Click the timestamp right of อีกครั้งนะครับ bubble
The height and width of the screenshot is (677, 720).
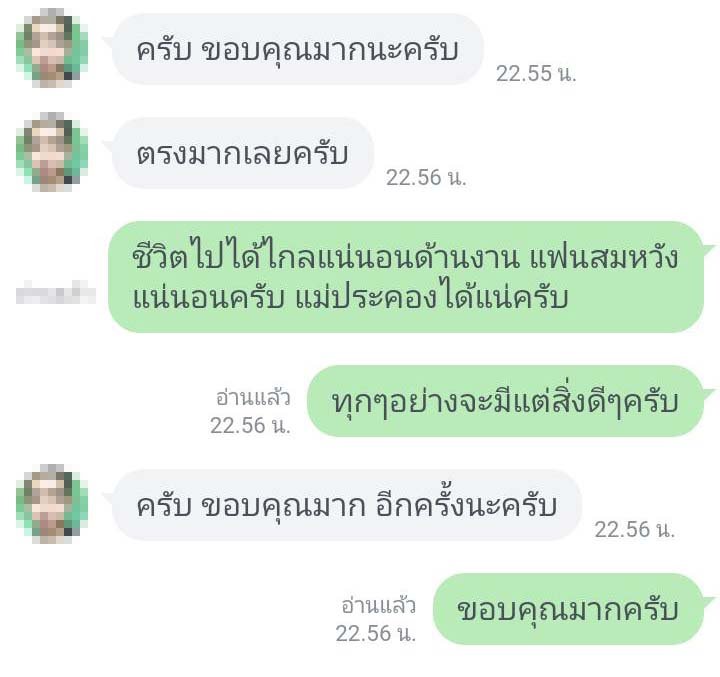(x=635, y=530)
